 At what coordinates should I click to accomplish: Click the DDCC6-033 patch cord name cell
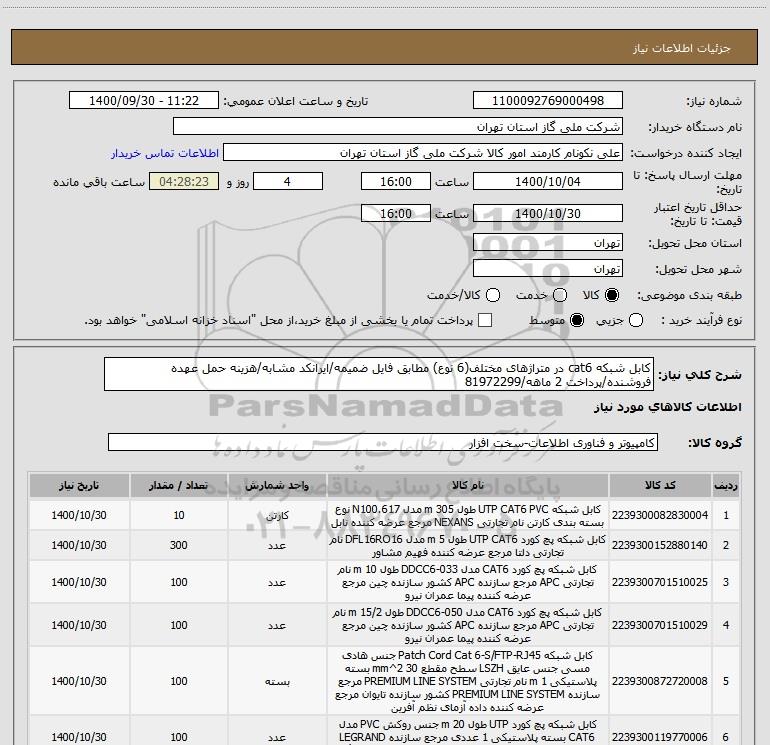pos(468,582)
